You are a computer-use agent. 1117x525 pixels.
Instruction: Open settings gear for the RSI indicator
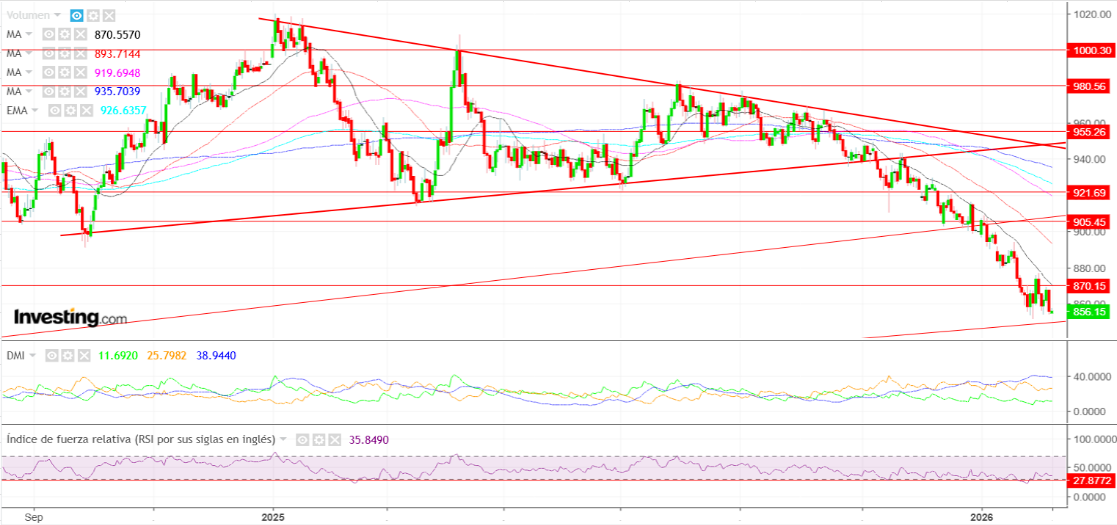pos(319,439)
